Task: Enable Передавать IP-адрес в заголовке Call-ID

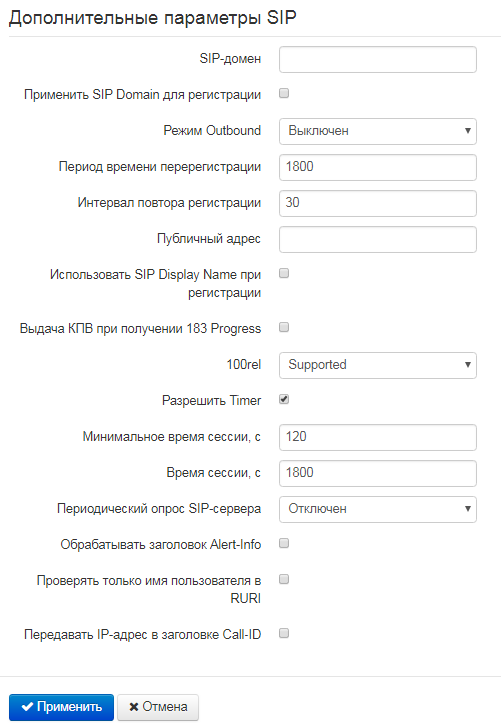Action: point(284,633)
